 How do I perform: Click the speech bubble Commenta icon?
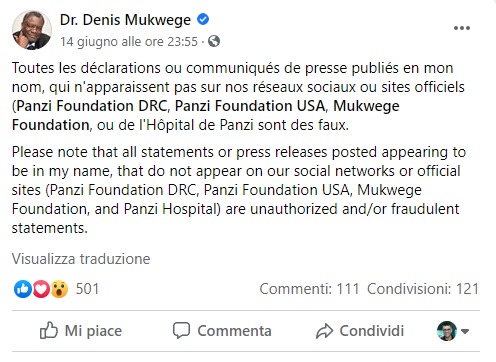[181, 330]
